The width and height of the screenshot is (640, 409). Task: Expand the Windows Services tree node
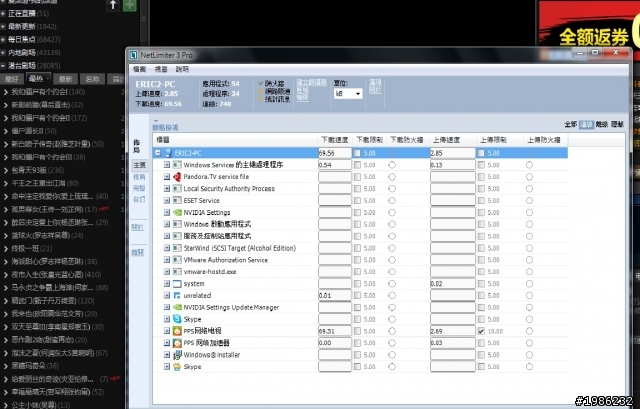click(x=167, y=165)
